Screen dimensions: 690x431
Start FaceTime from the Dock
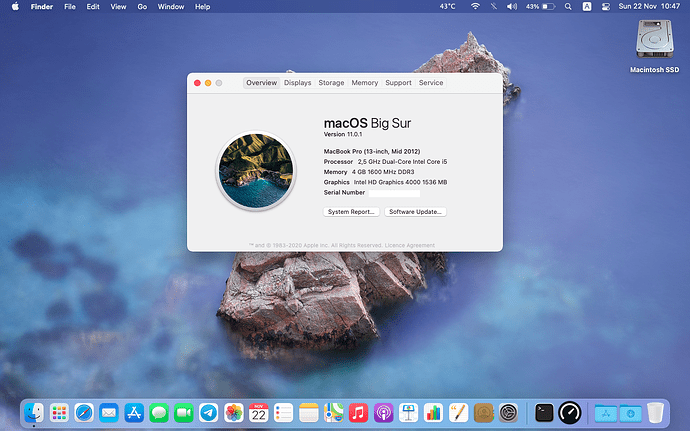click(184, 413)
